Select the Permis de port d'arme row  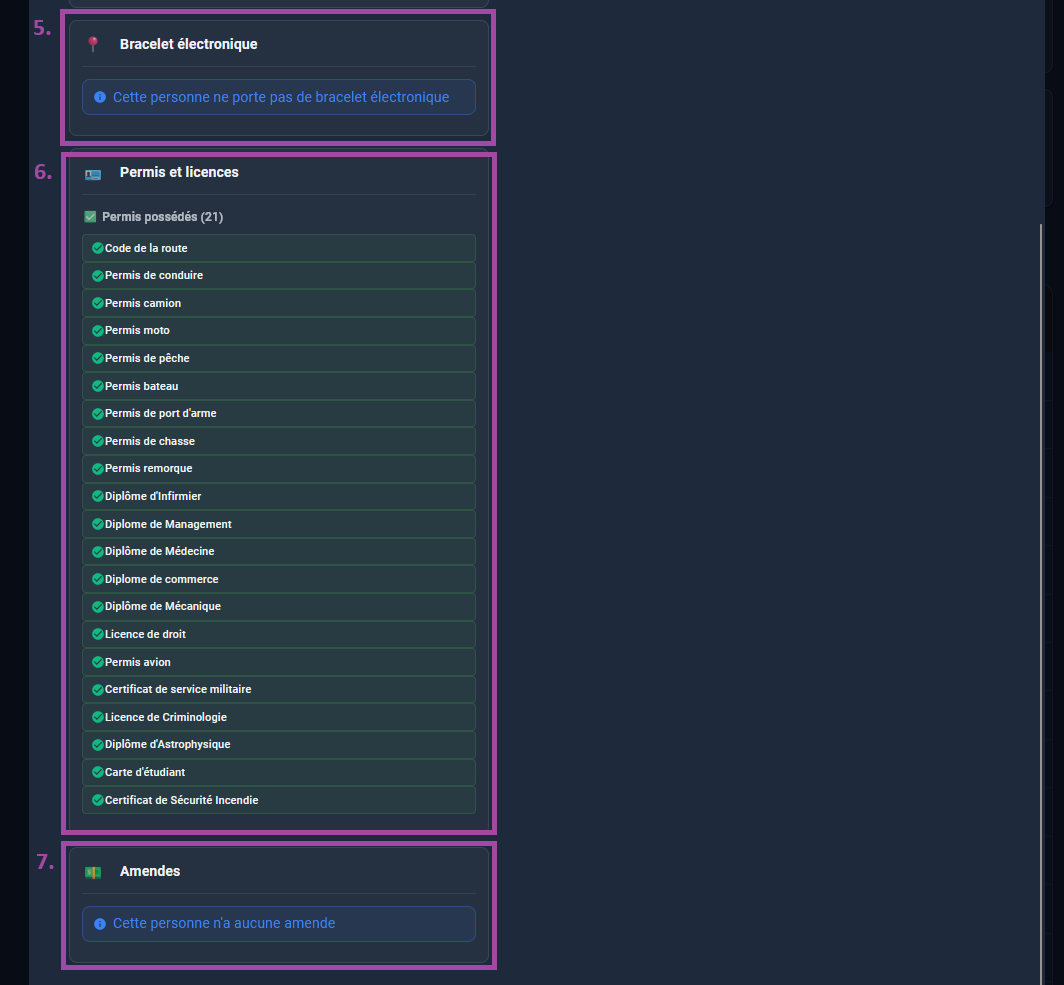click(278, 414)
